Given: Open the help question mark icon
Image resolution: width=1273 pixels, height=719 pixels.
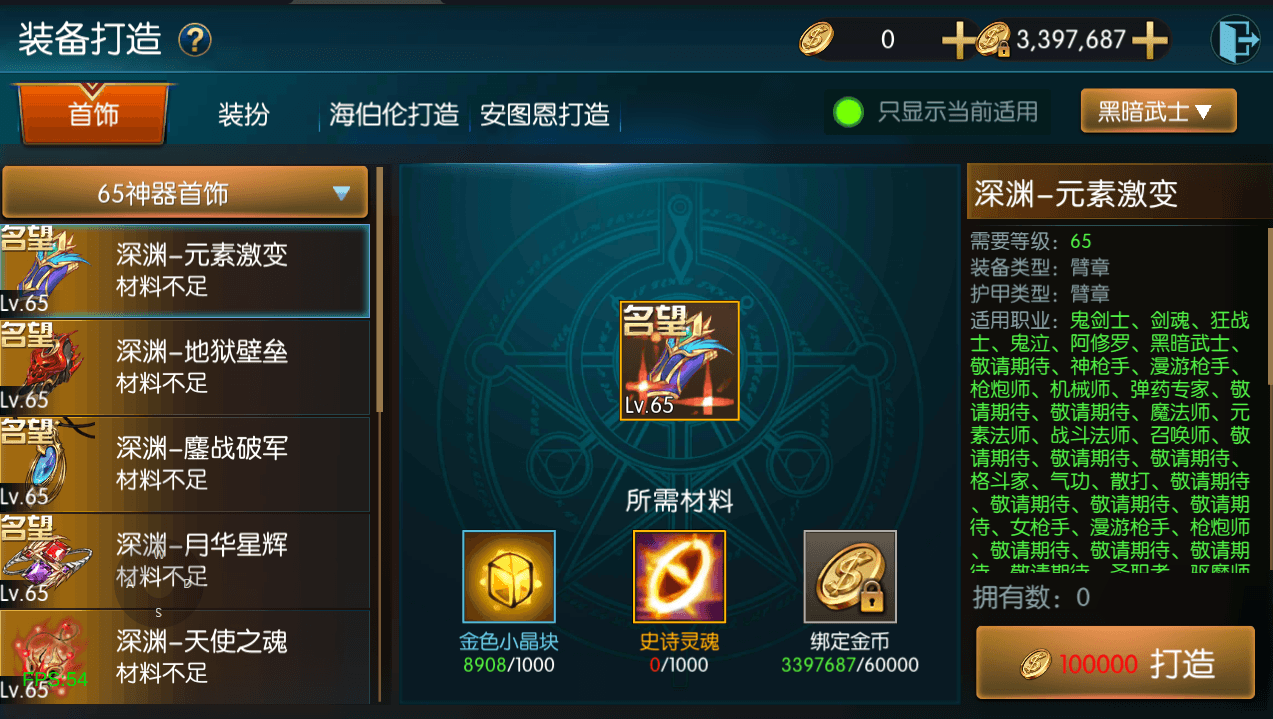Looking at the screenshot, I should point(195,41).
